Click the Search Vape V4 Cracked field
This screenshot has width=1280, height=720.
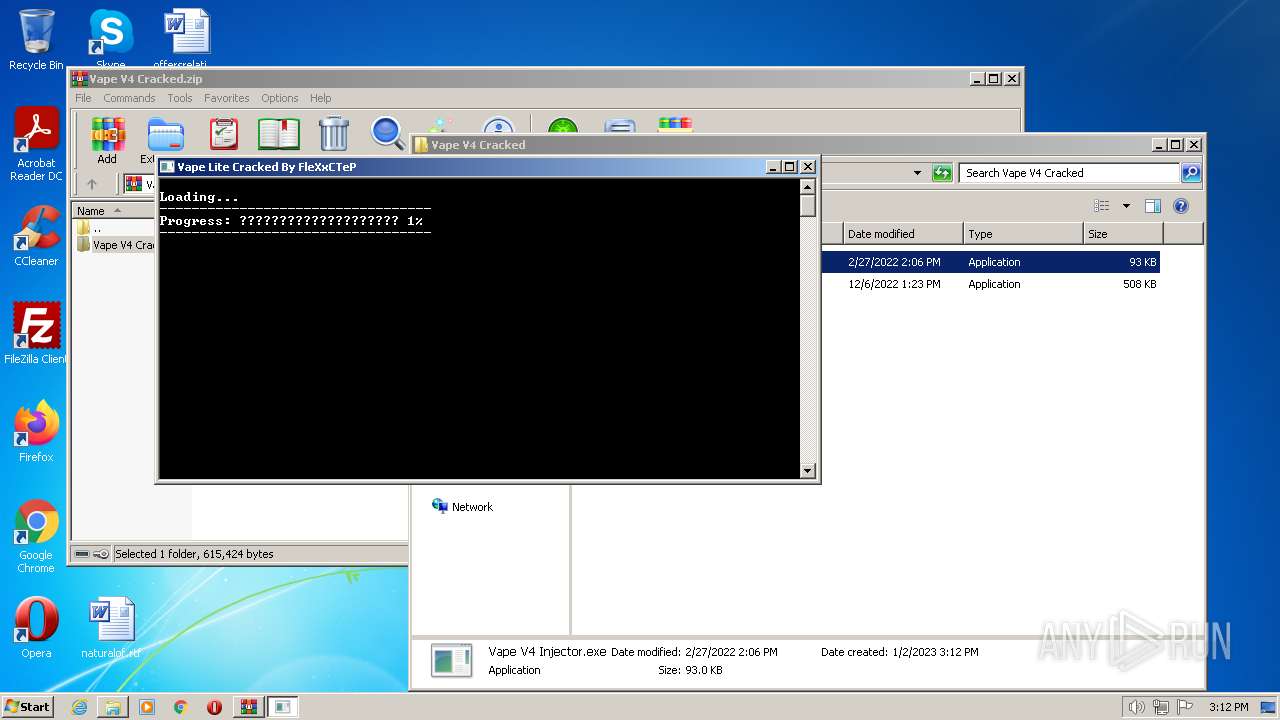coord(1069,173)
